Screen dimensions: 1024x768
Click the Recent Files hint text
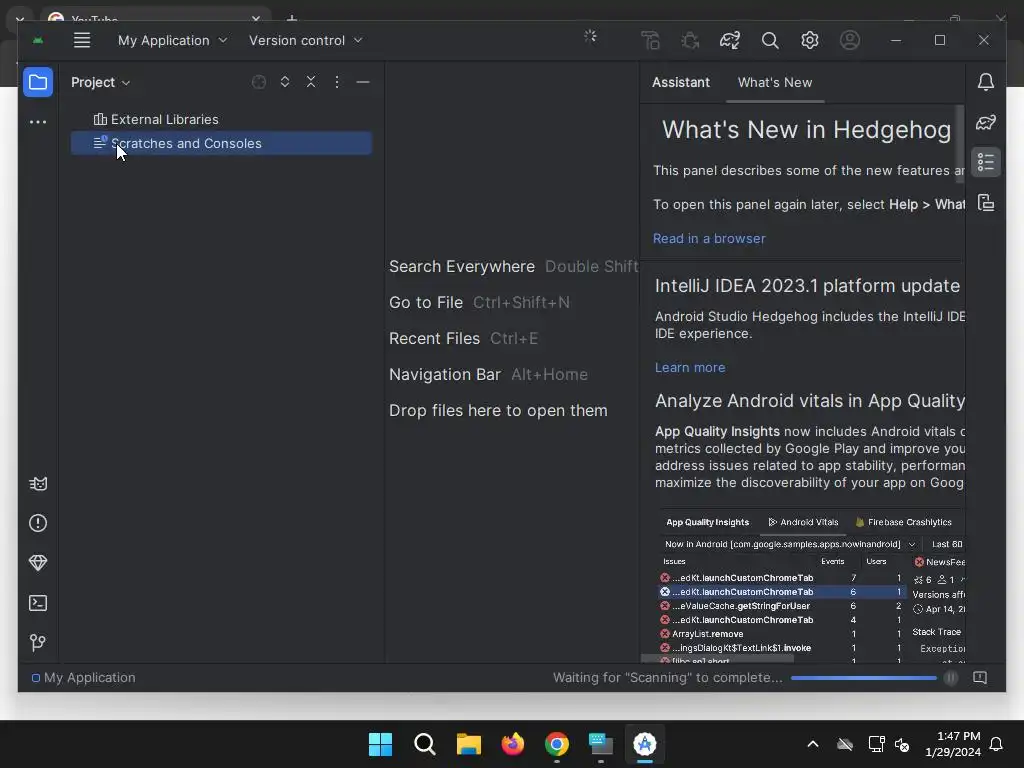434,338
